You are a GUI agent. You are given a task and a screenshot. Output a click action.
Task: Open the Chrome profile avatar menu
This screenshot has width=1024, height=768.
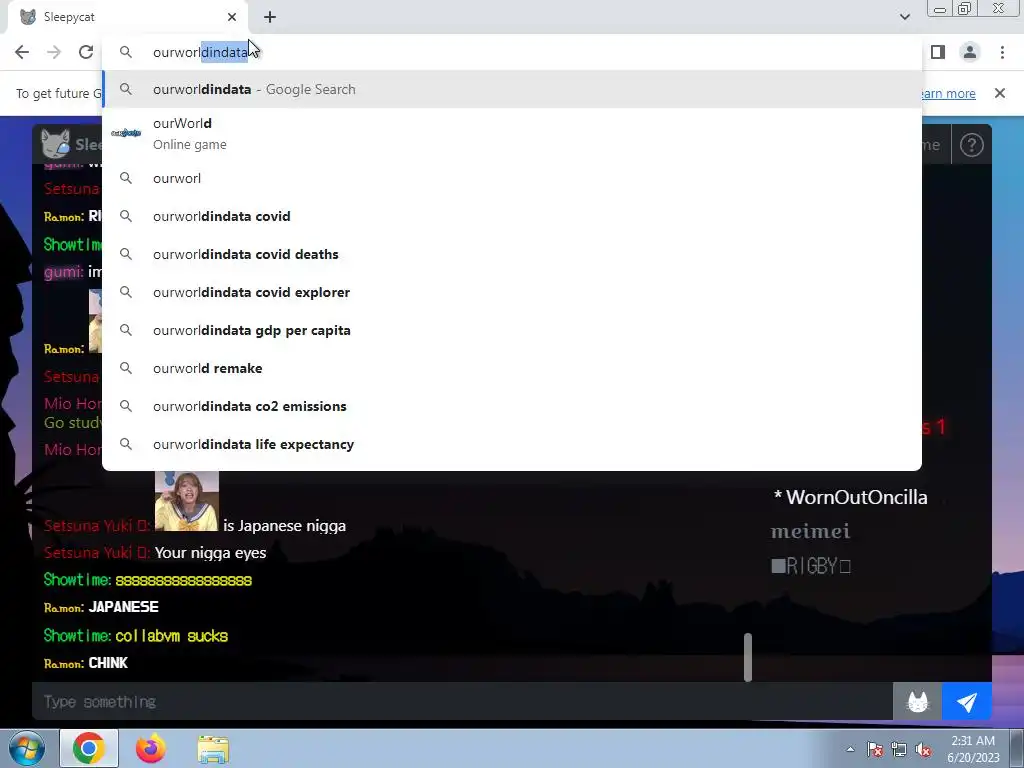970,52
